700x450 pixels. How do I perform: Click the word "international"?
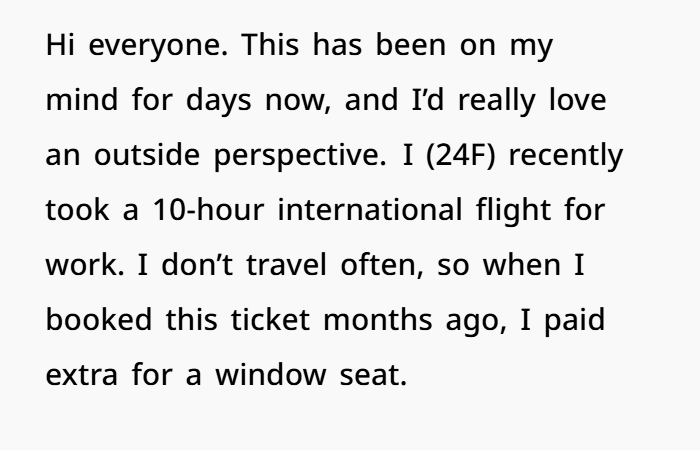pos(370,209)
